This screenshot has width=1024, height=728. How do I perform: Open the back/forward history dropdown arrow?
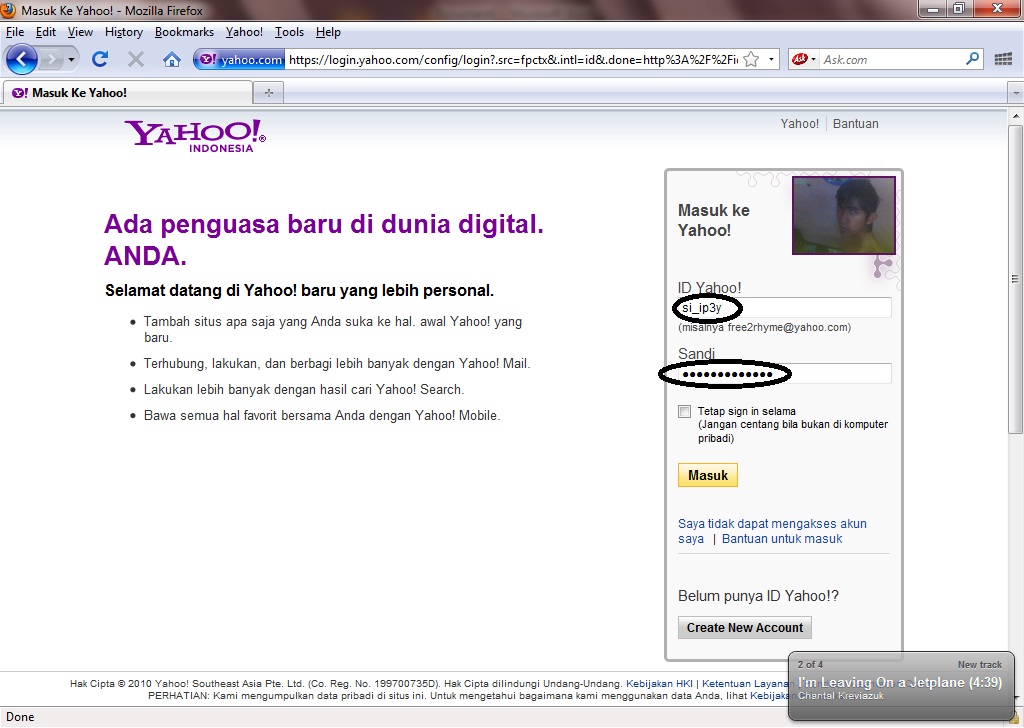coord(71,59)
